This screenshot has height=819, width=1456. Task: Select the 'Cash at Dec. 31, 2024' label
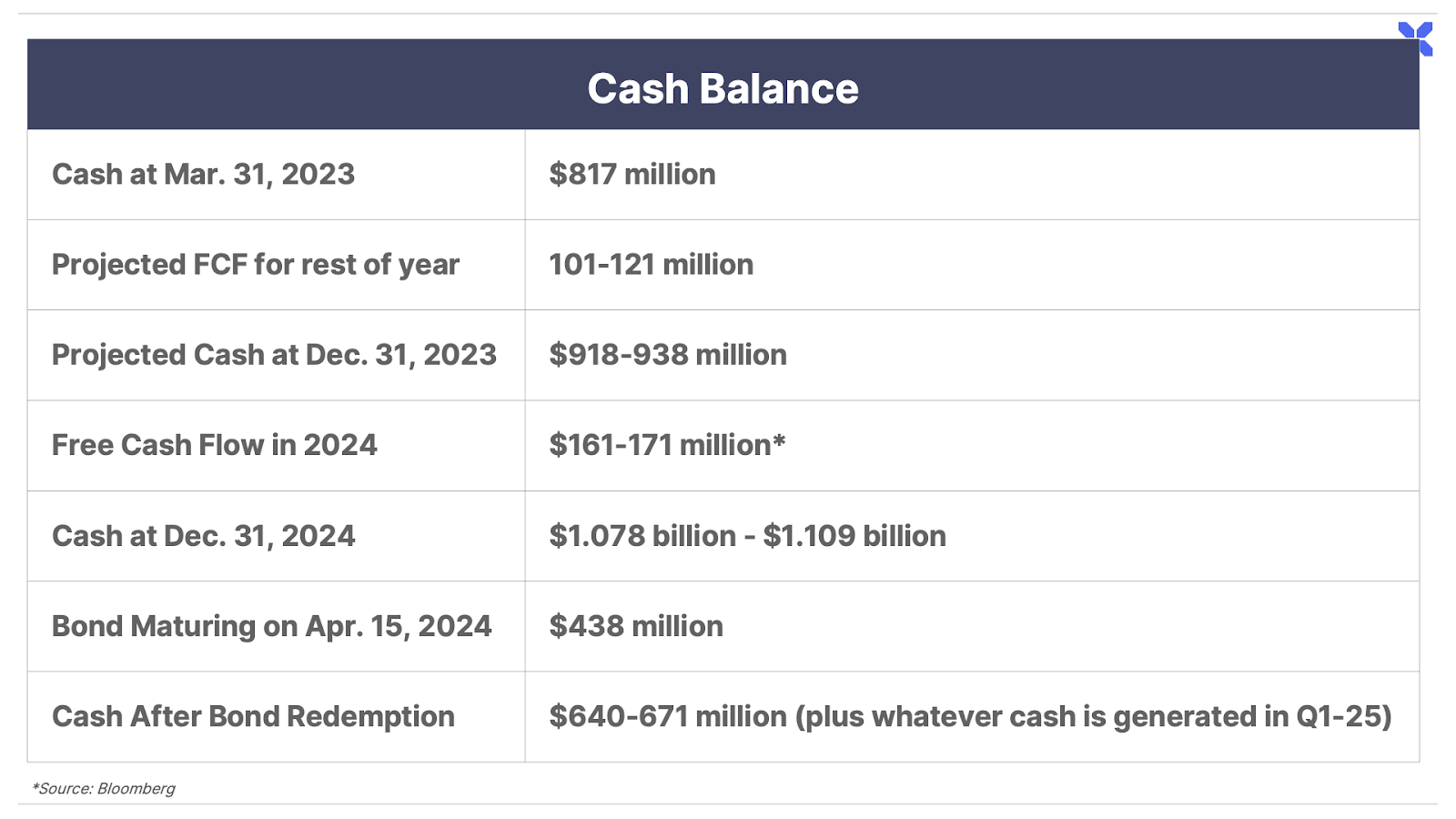pyautogui.click(x=203, y=535)
